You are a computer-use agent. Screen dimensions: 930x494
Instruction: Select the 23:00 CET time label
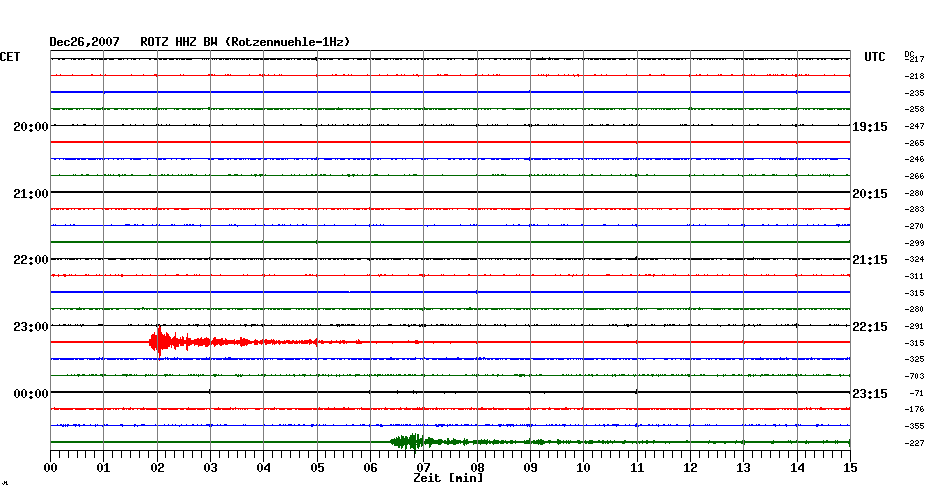pyautogui.click(x=31, y=327)
